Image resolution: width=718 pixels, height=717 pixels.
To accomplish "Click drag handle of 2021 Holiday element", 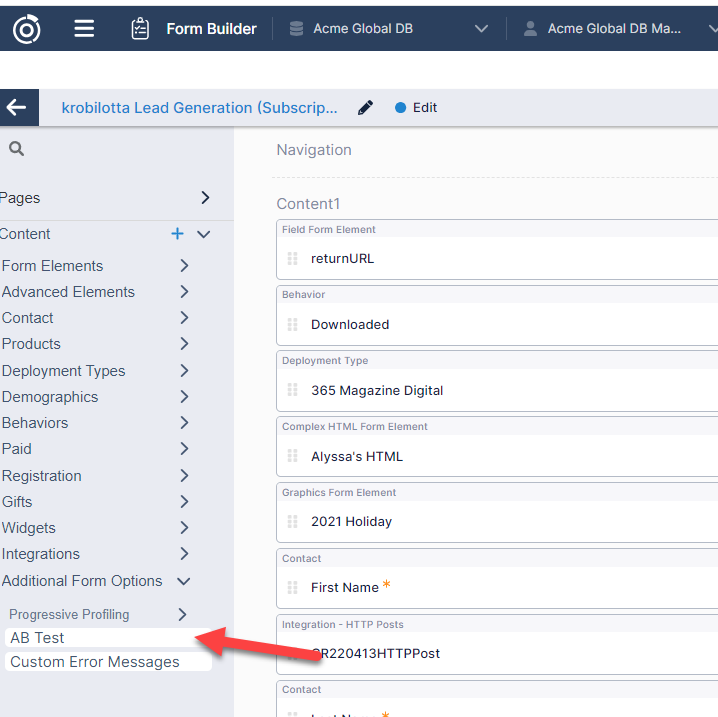I will point(293,521).
